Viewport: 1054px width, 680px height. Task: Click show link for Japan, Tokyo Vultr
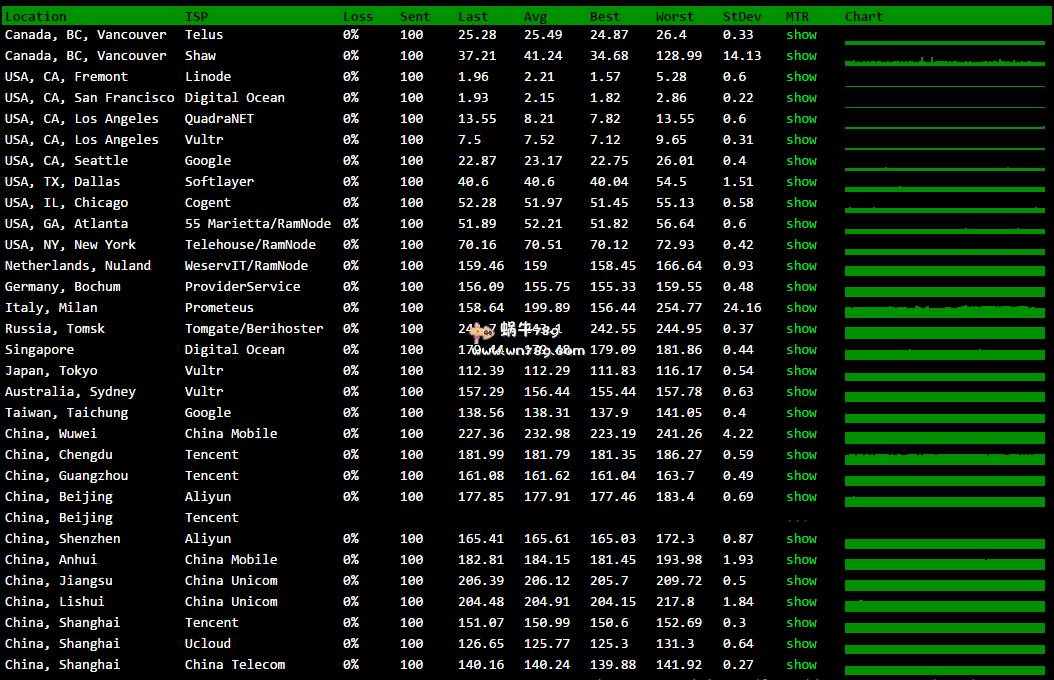click(801, 371)
